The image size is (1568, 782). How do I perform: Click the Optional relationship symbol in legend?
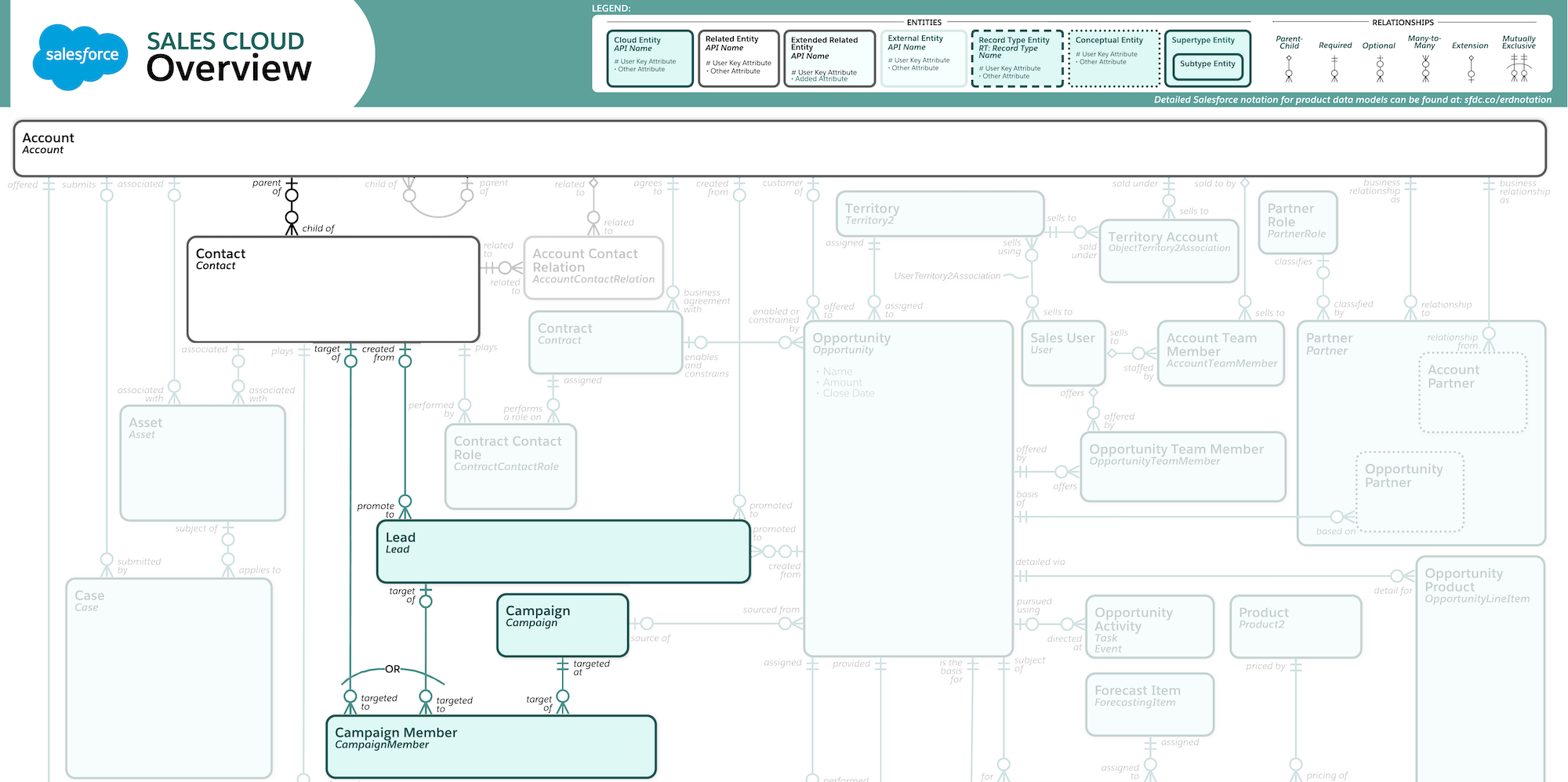click(x=1380, y=69)
